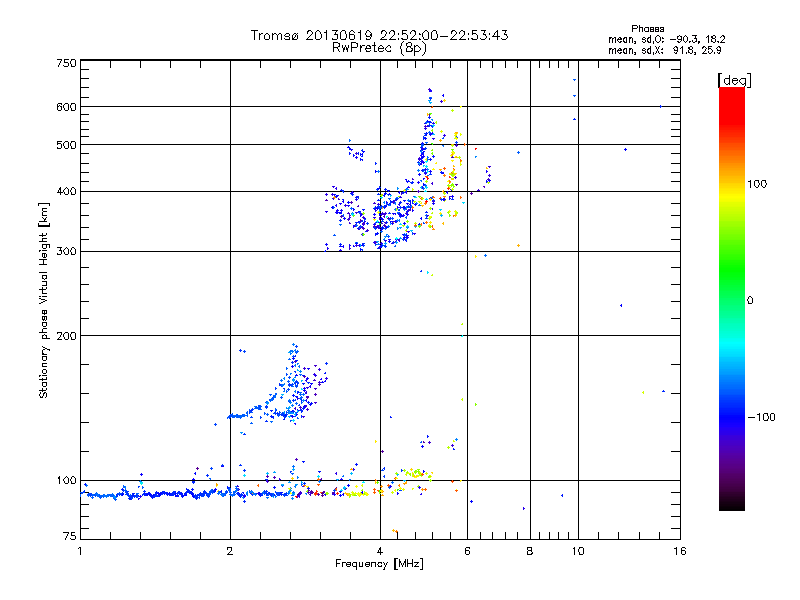
Task: Click the colorbar tick label '0'
Action: pos(750,301)
